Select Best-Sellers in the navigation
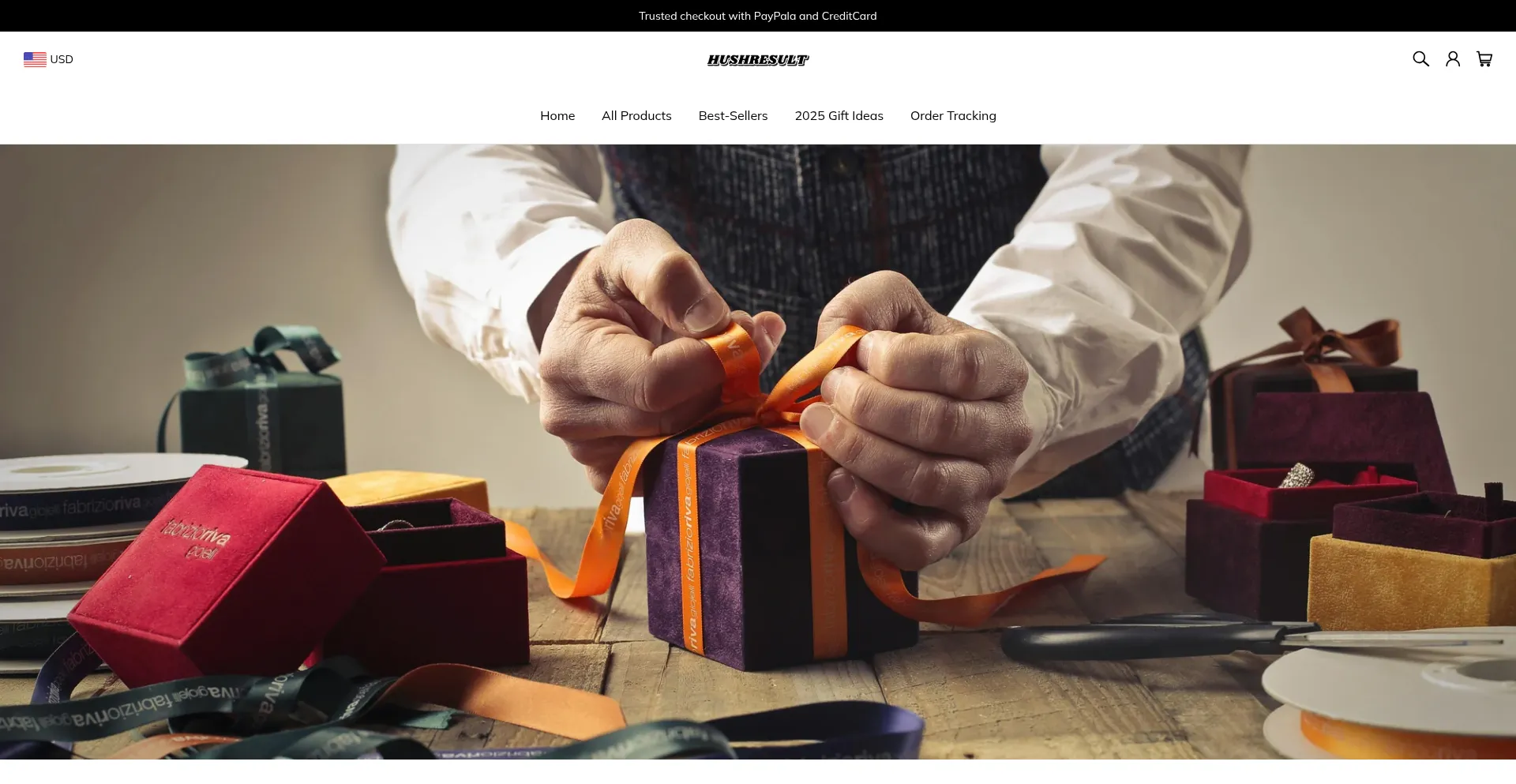The image size is (1516, 784). [x=733, y=116]
